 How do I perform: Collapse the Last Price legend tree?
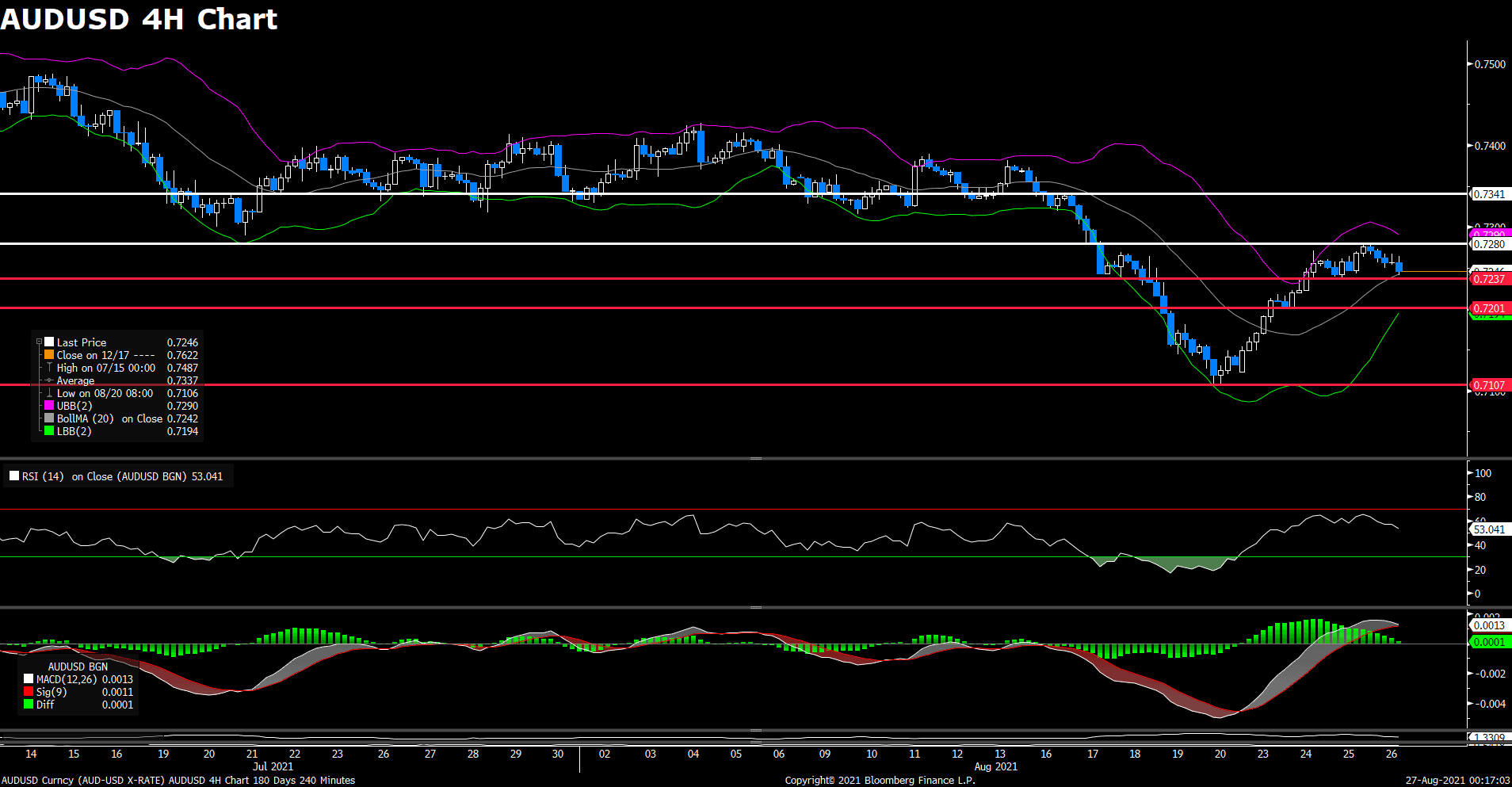[x=39, y=342]
